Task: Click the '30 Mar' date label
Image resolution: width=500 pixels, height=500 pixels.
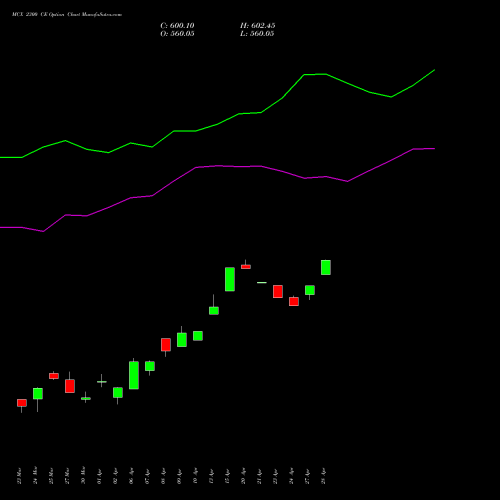Action: [x=83, y=476]
